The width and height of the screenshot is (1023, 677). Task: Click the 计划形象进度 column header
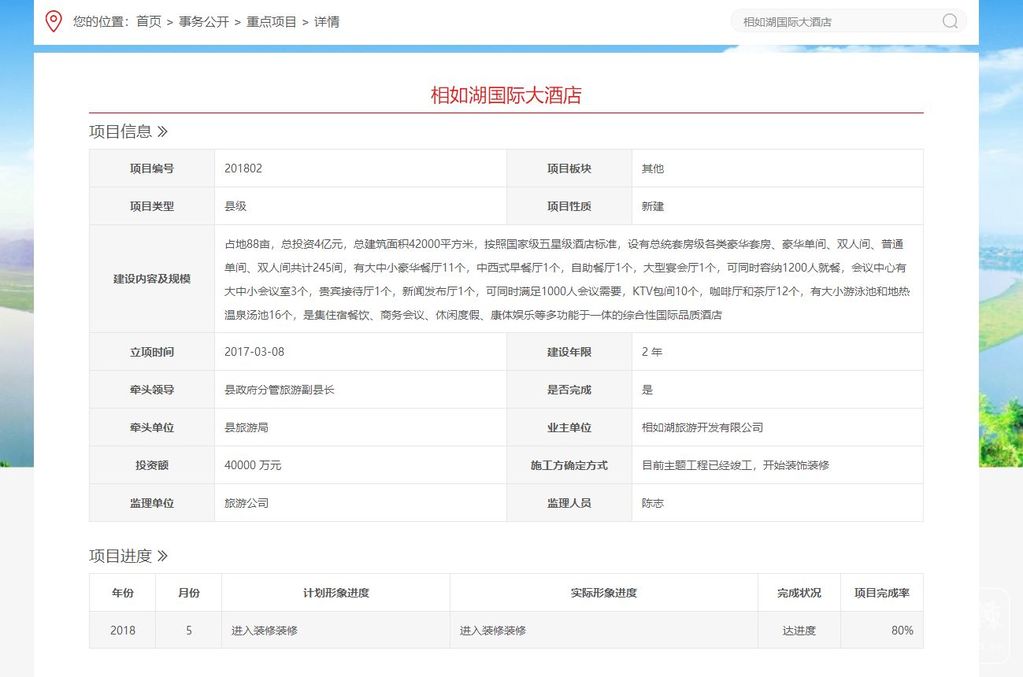coord(336,593)
